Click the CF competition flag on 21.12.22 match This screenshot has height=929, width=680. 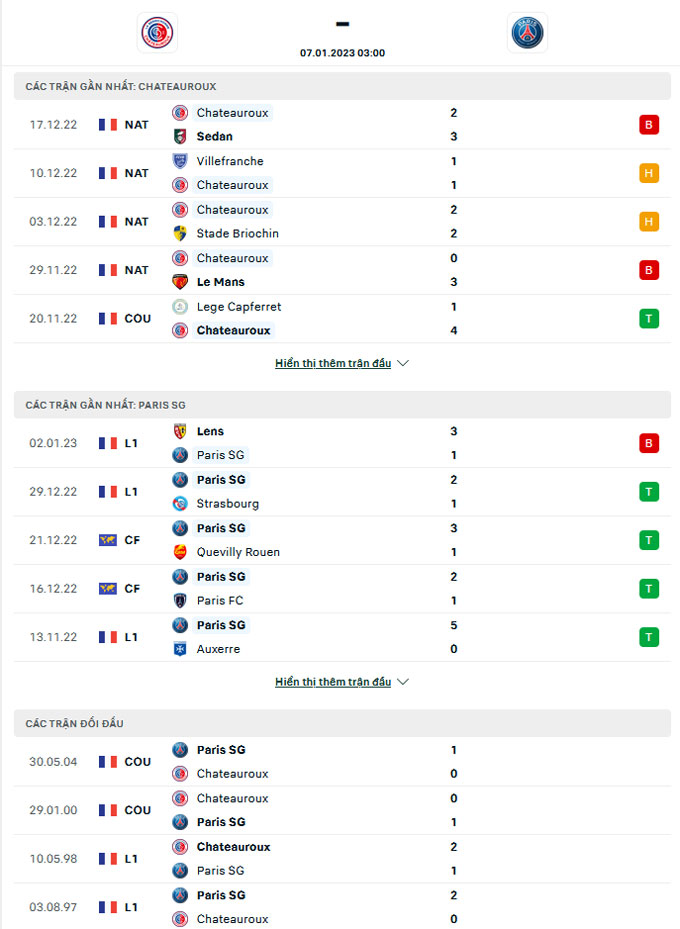pos(108,540)
